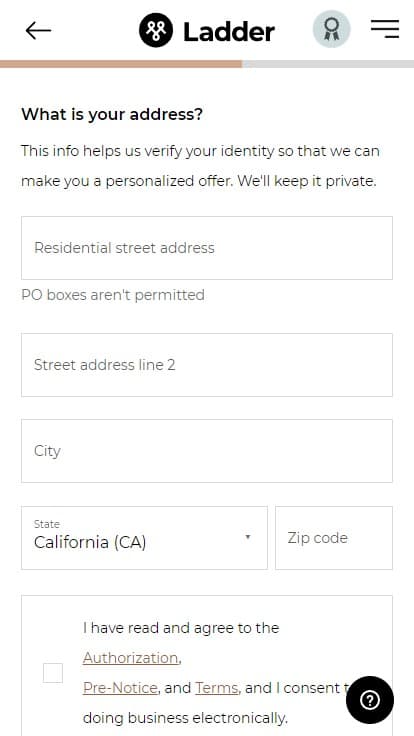Click the filled portion of progress bar
414x736 pixels.
121,64
